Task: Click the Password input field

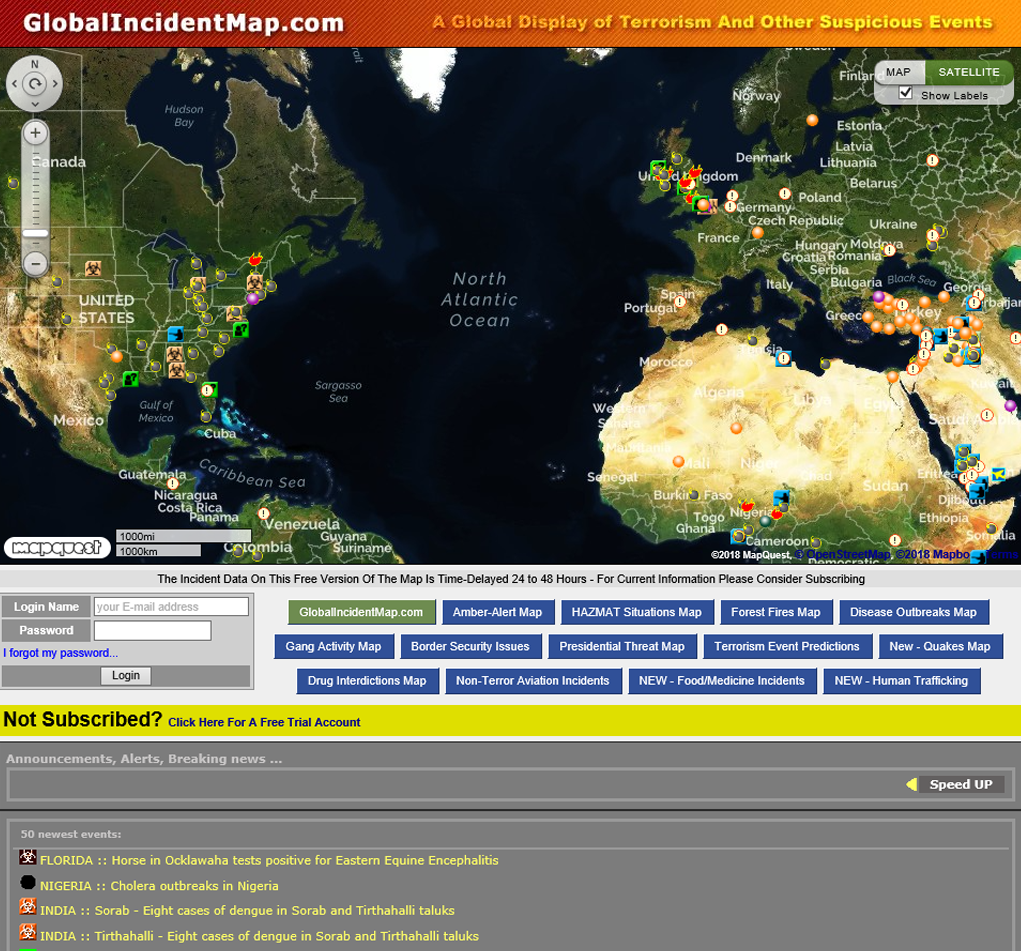Action: click(152, 631)
